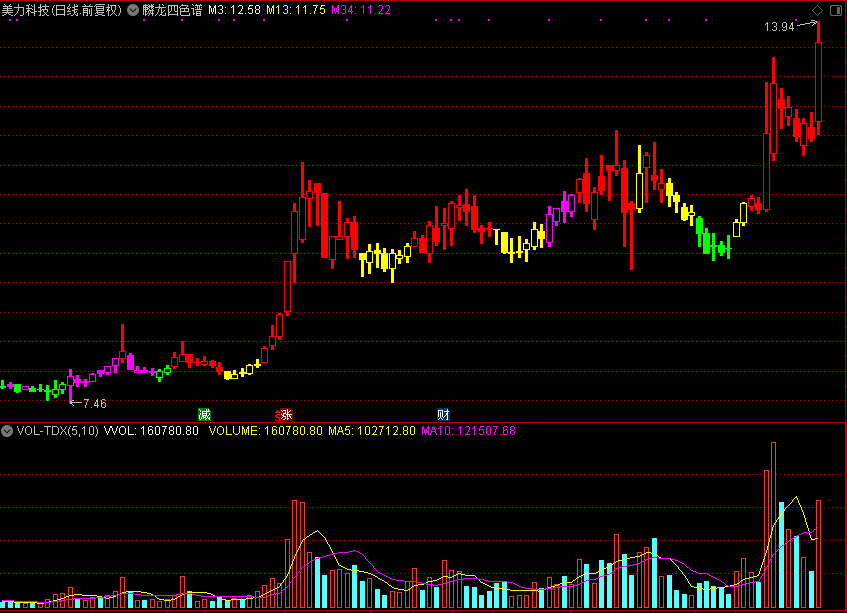Click the M3: 12.58 value
The width and height of the screenshot is (847, 613).
pyautogui.click(x=234, y=10)
